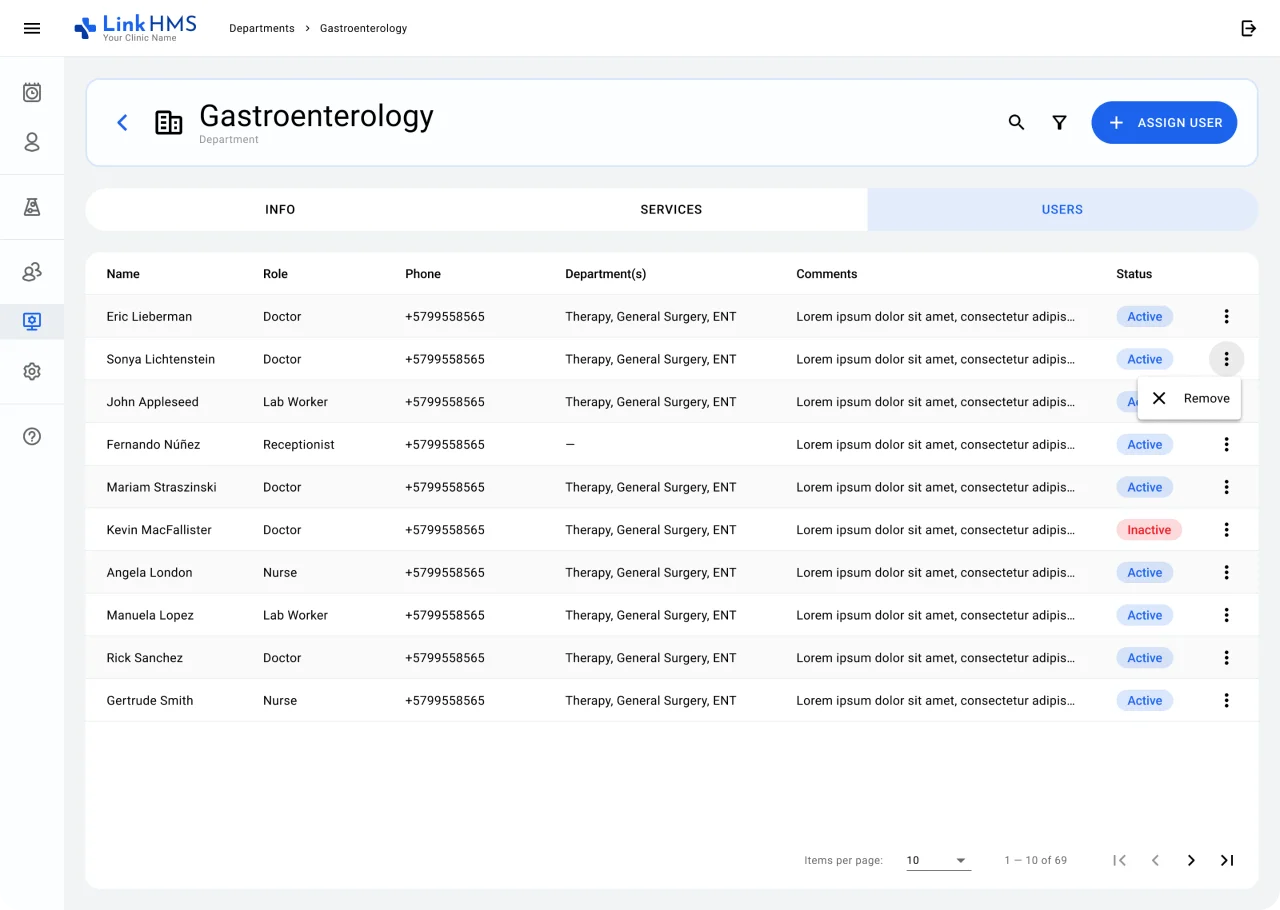Select the Mariam Straszinski name cell
This screenshot has width=1280, height=910.
(x=162, y=487)
